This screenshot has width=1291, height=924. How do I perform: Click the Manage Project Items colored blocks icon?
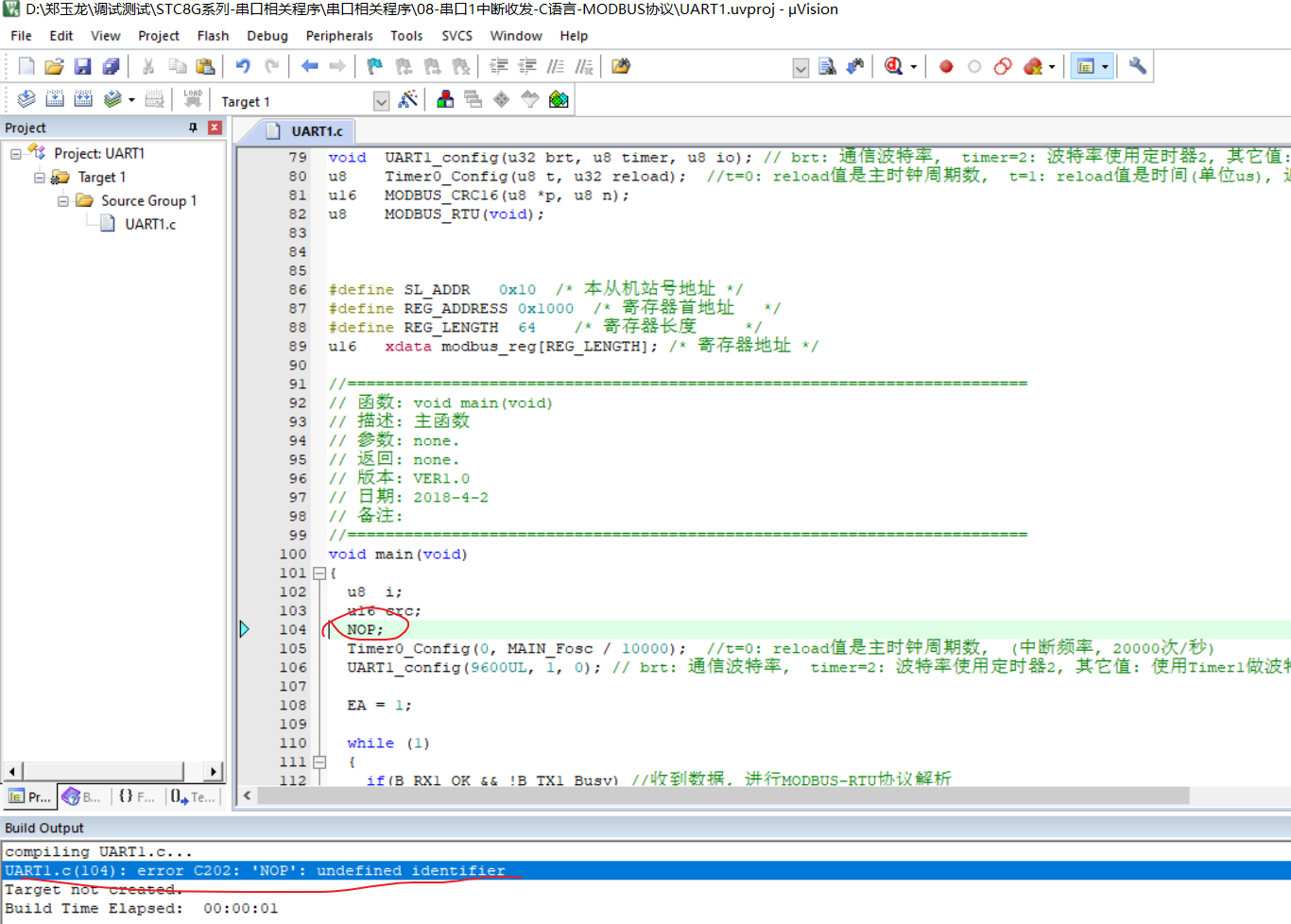pos(445,99)
